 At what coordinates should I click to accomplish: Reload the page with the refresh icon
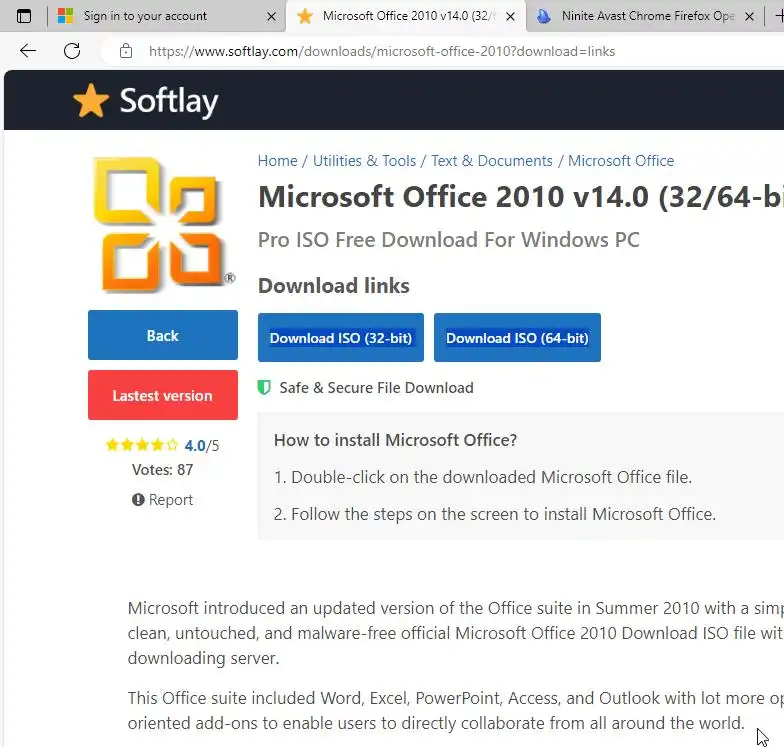pyautogui.click(x=72, y=51)
